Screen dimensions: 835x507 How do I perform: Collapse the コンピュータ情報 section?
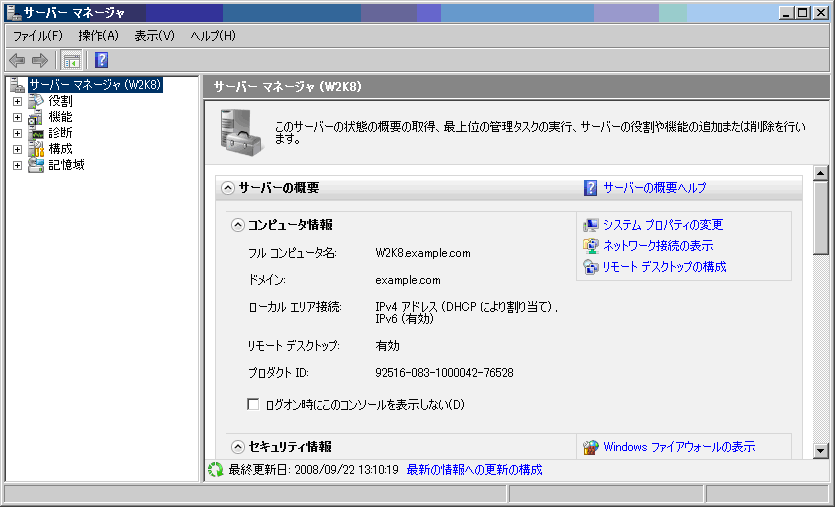pyautogui.click(x=238, y=225)
